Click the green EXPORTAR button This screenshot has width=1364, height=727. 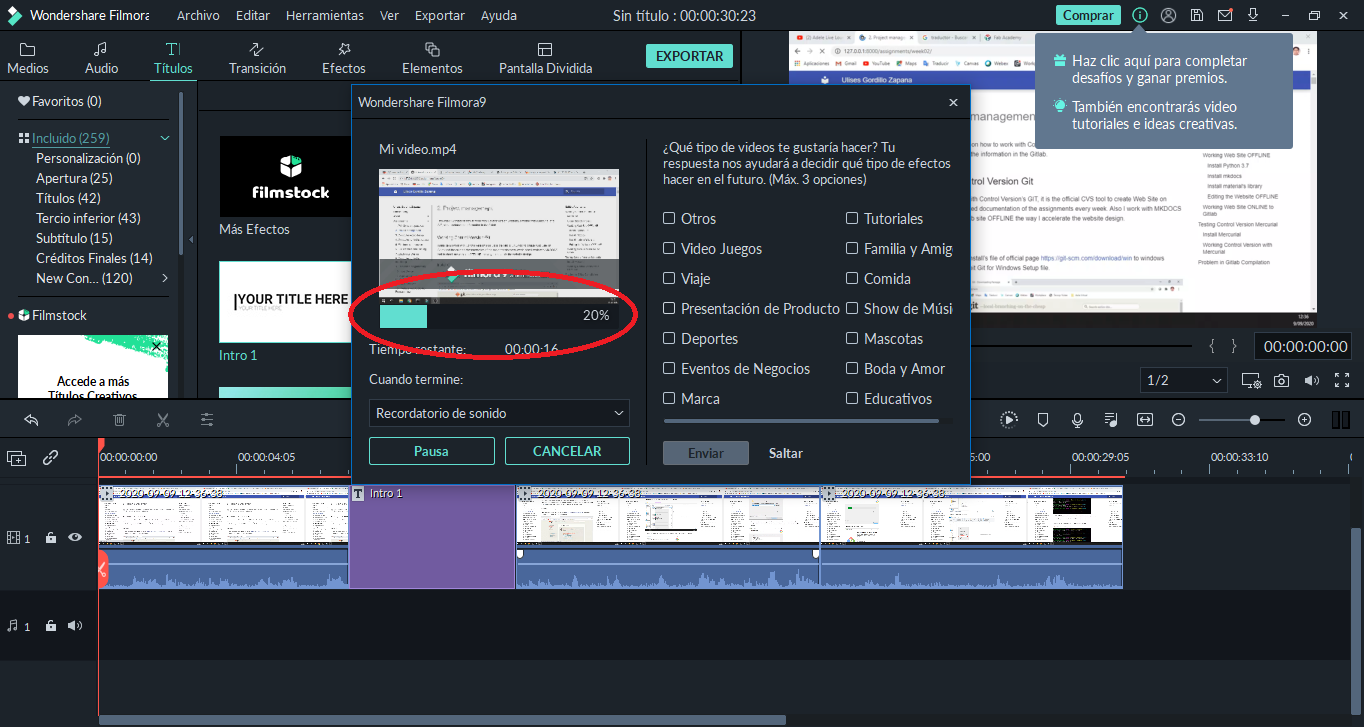click(x=689, y=56)
